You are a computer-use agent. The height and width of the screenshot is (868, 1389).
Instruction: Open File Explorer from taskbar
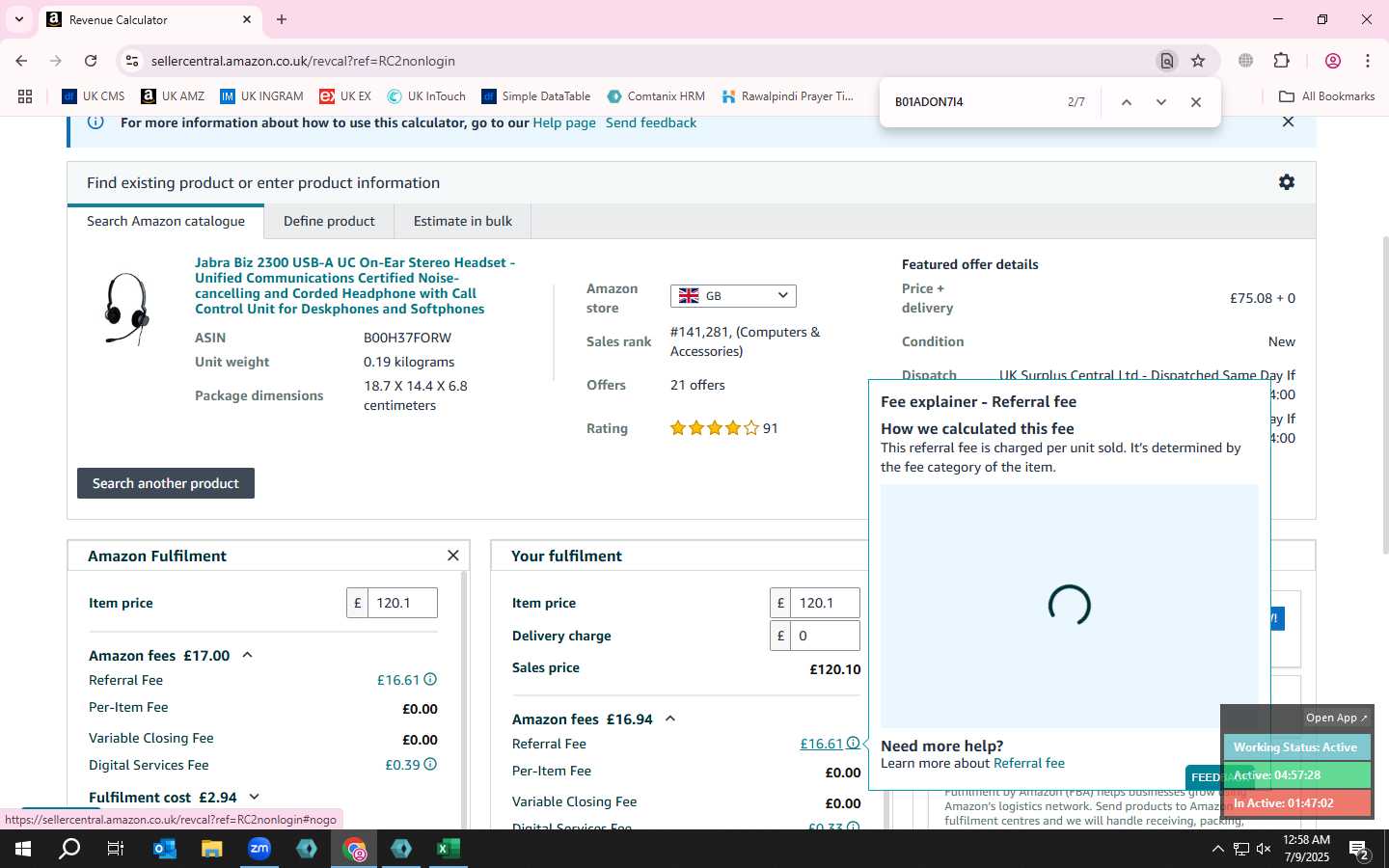point(211,849)
